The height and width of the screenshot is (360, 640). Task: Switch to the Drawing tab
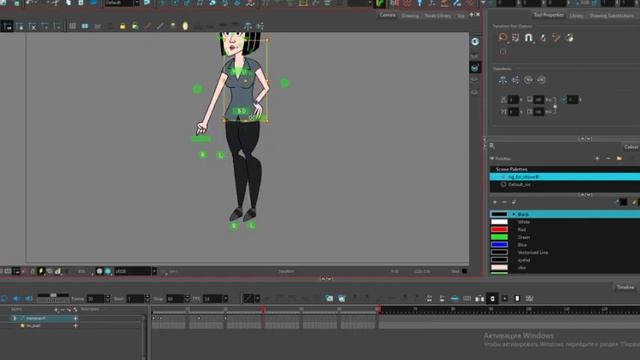coord(410,16)
